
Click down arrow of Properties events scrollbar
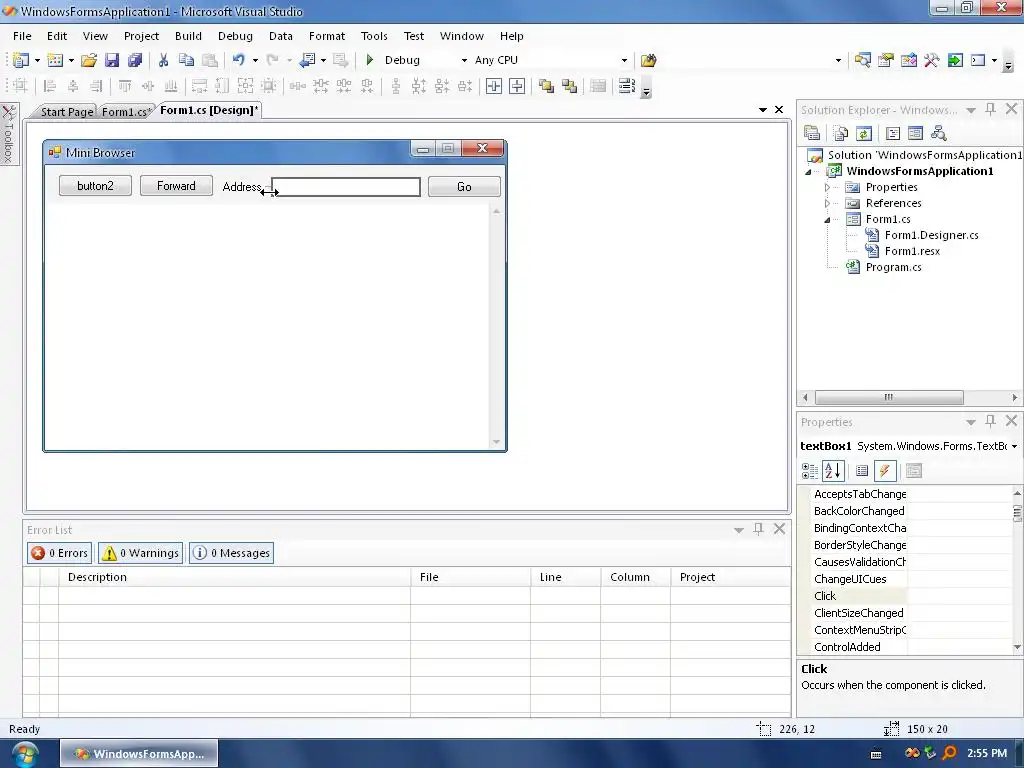(x=1017, y=647)
